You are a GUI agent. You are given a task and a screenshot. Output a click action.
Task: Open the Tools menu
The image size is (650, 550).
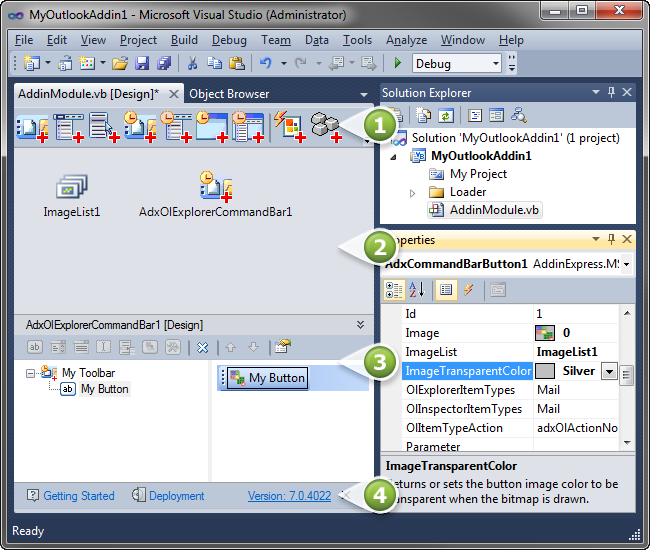click(x=357, y=40)
